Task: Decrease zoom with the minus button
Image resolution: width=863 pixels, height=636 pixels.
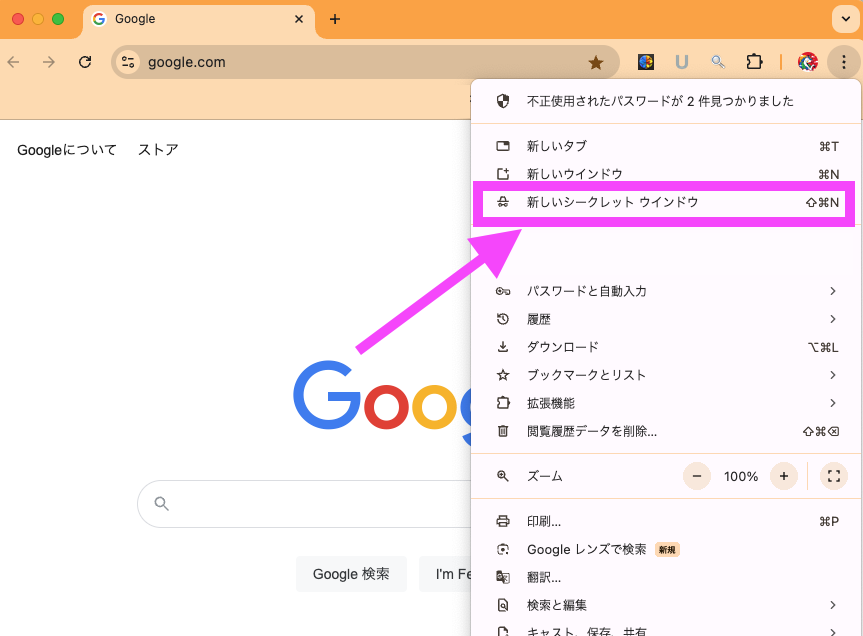Action: pyautogui.click(x=697, y=476)
